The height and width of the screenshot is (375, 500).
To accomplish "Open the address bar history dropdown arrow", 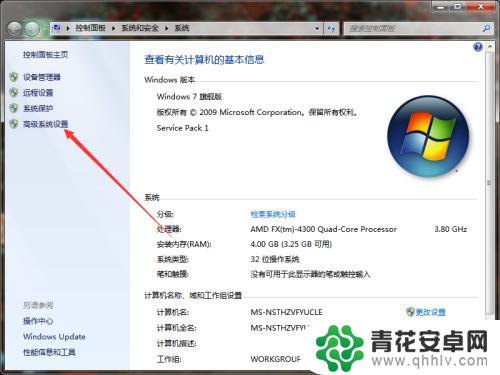I will click(317, 29).
